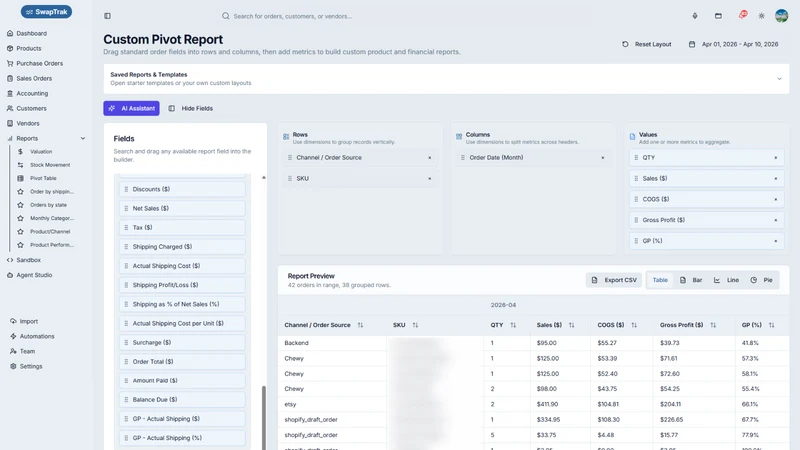Viewport: 800px width, 450px height.
Task: Collapse the Reports menu chevron
Action: (83, 138)
